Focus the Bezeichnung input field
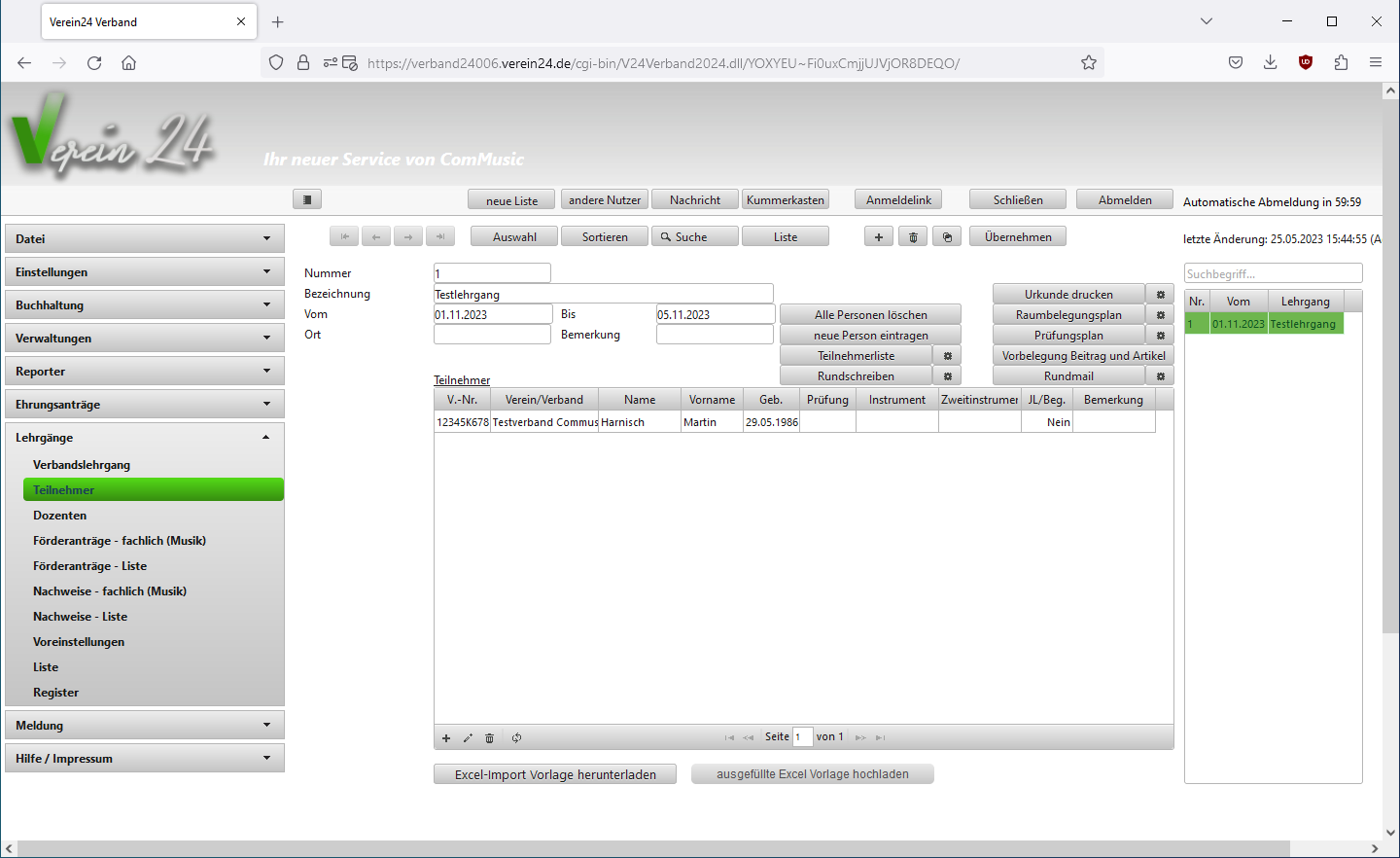This screenshot has height=858, width=1400. 604,294
